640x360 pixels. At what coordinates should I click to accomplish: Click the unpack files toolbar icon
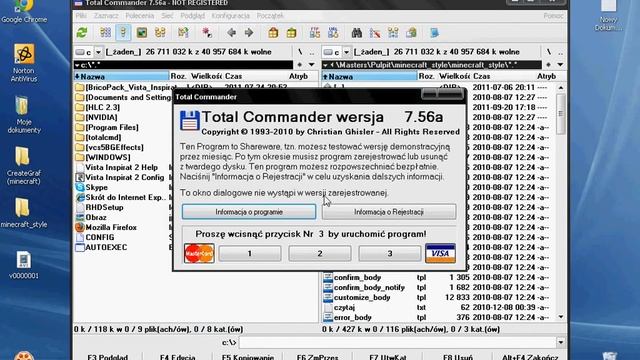coord(291,33)
